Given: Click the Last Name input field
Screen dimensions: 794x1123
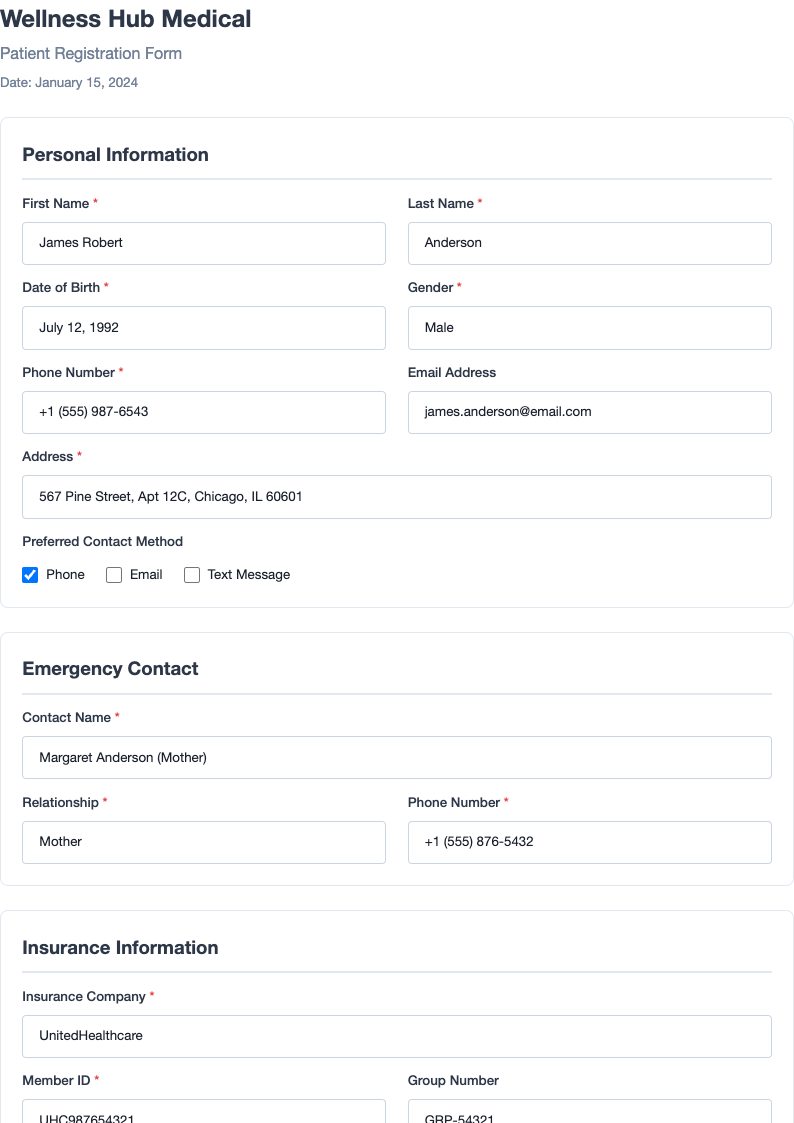Looking at the screenshot, I should tap(589, 243).
